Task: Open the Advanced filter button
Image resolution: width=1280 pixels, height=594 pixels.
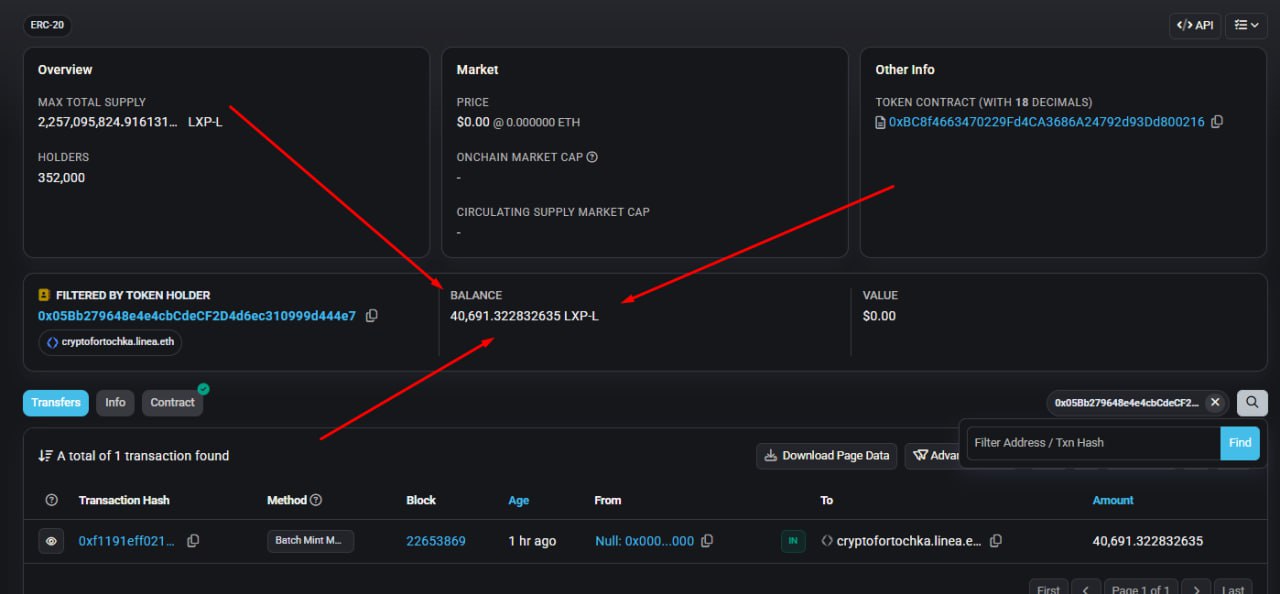Action: pyautogui.click(x=932, y=455)
